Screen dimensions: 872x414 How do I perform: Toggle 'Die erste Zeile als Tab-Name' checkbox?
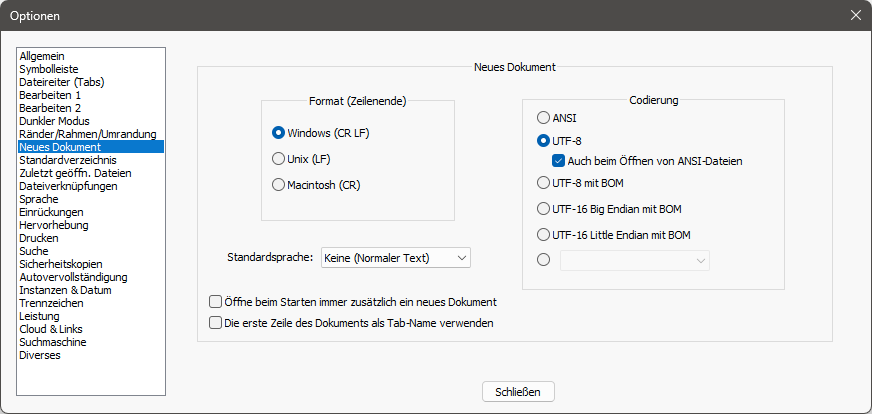tap(215, 323)
